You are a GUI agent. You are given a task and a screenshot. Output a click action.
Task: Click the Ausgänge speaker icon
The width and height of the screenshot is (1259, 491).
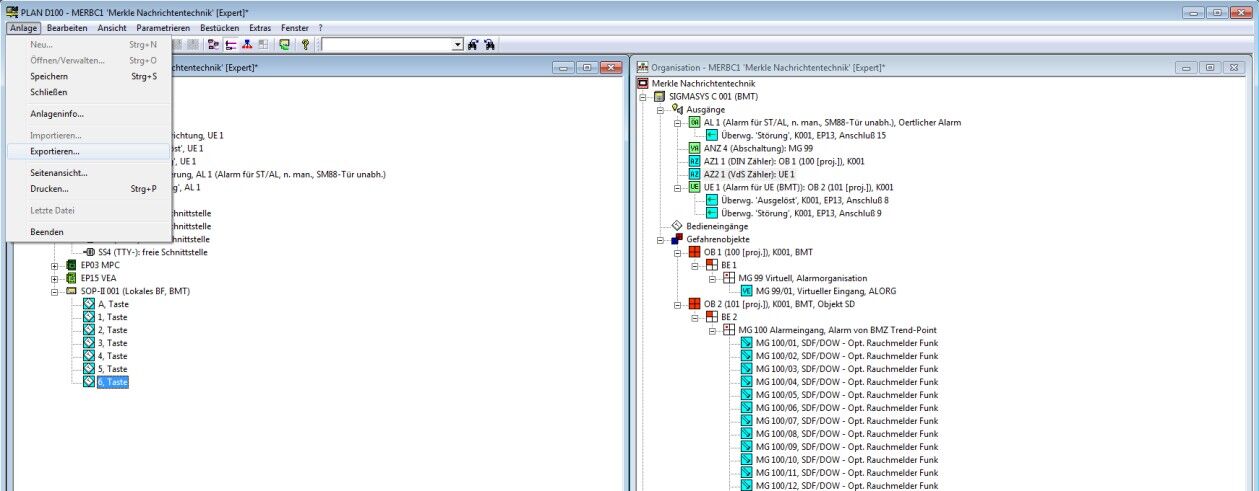pos(677,109)
